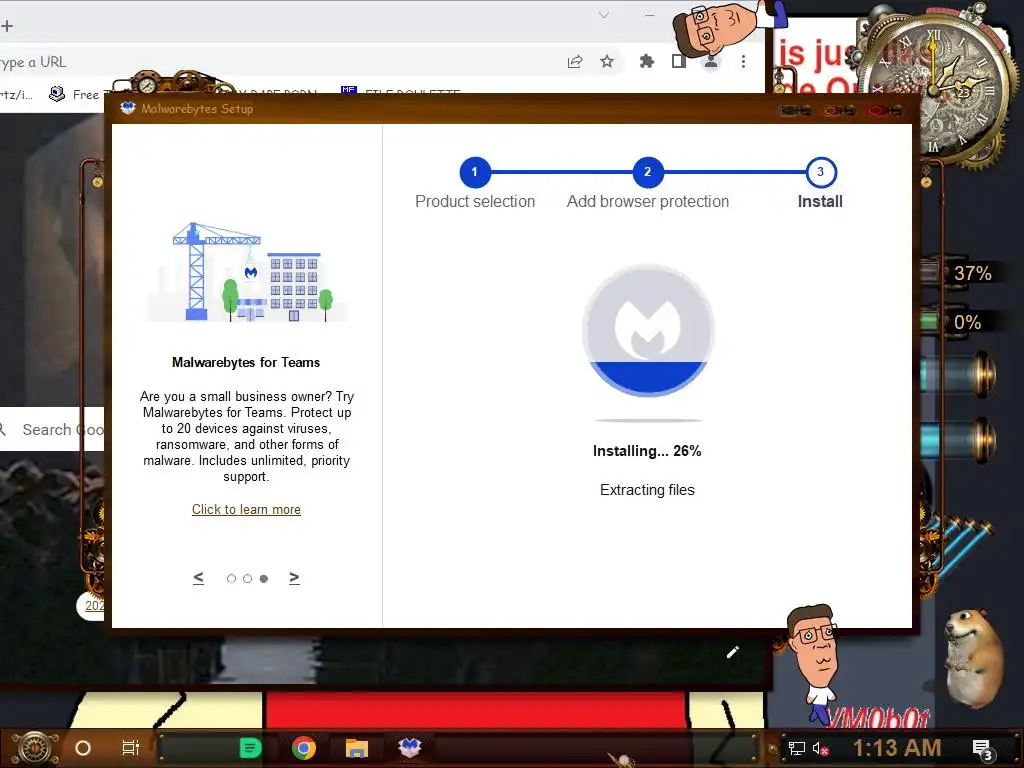Open a new Chrome tab with plus

click(x=7, y=26)
